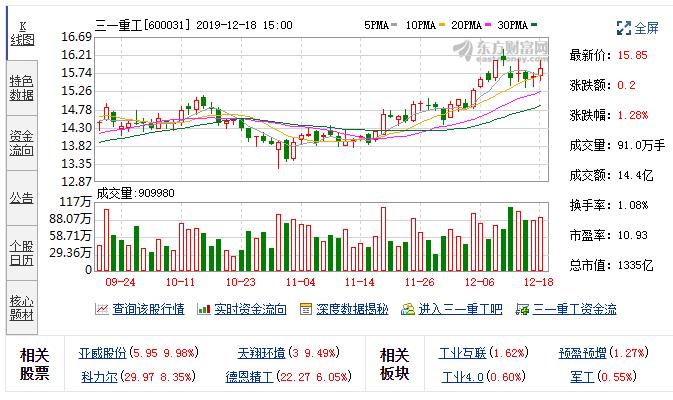Click the 全屏 text link
Image resolution: width=673 pixels, height=400 pixels.
[x=646, y=28]
